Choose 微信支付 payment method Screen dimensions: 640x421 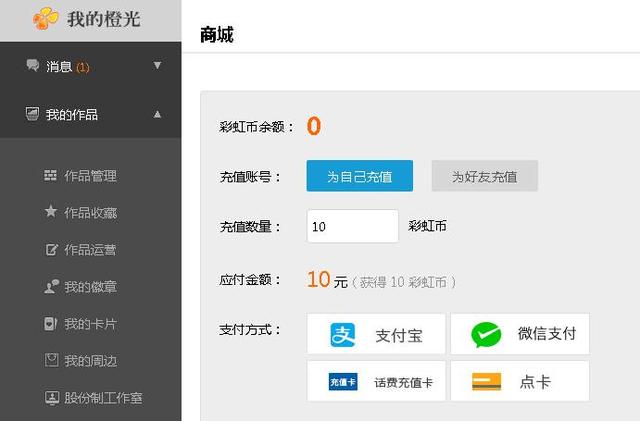point(520,334)
